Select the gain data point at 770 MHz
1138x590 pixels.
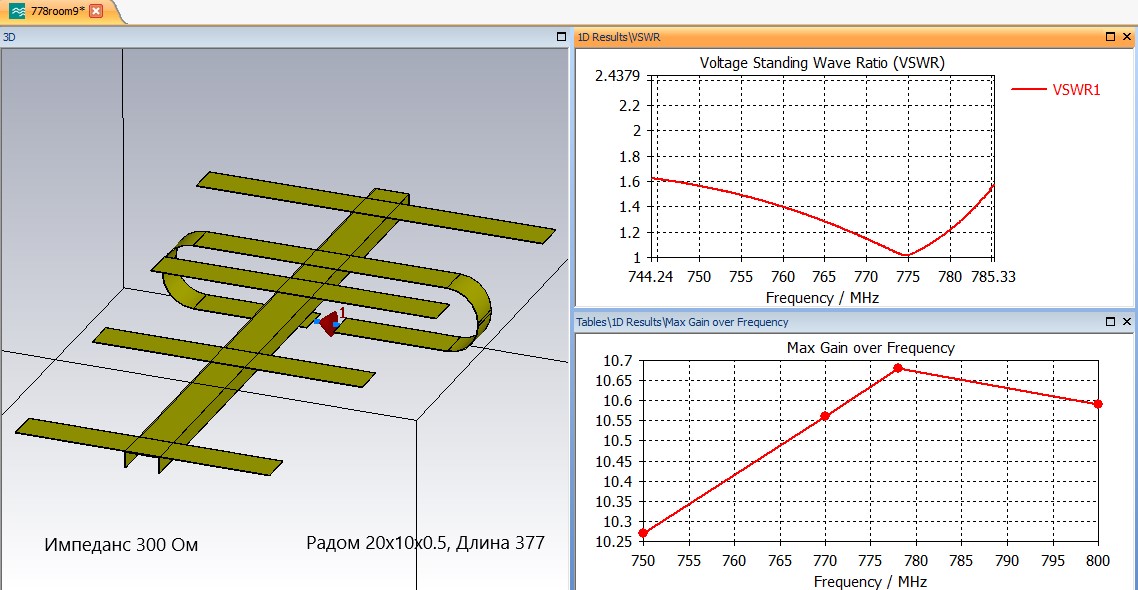[825, 416]
